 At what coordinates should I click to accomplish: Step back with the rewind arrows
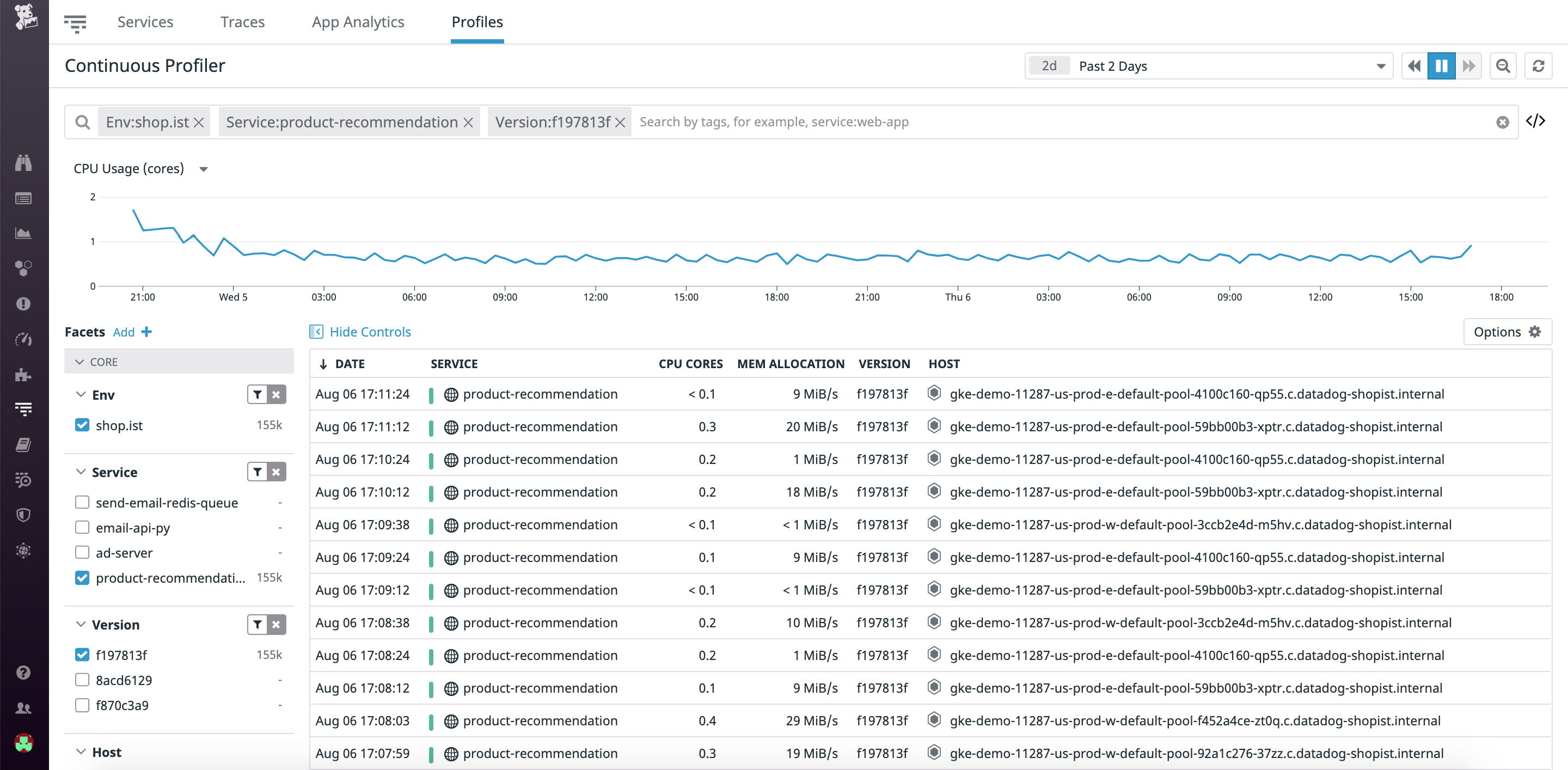click(1414, 66)
